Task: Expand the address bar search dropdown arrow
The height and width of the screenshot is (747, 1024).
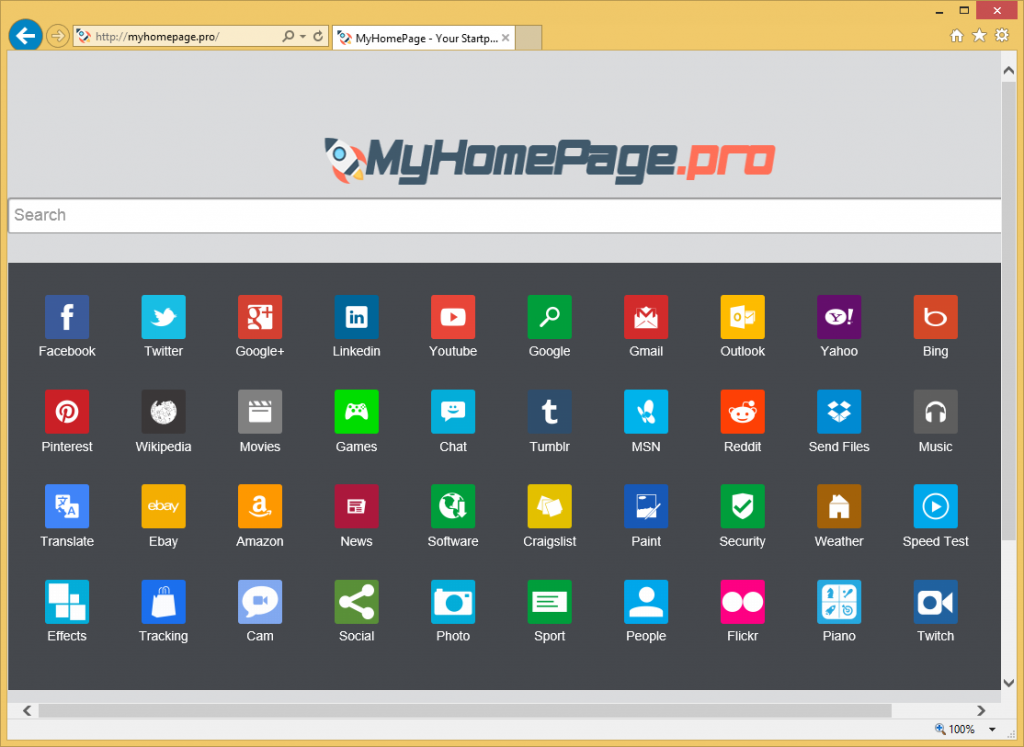Action: [x=303, y=37]
